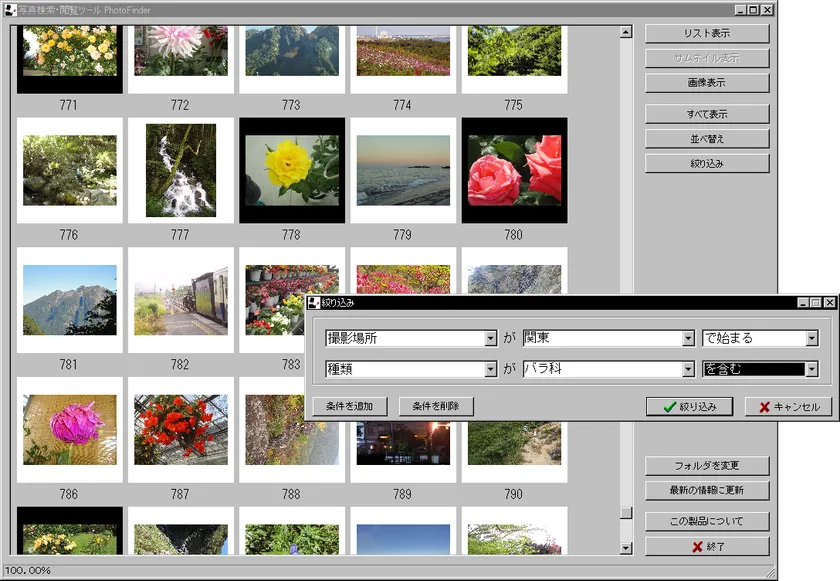Switch to リスト表示 view
Viewport: 840px width, 581px height.
(707, 33)
